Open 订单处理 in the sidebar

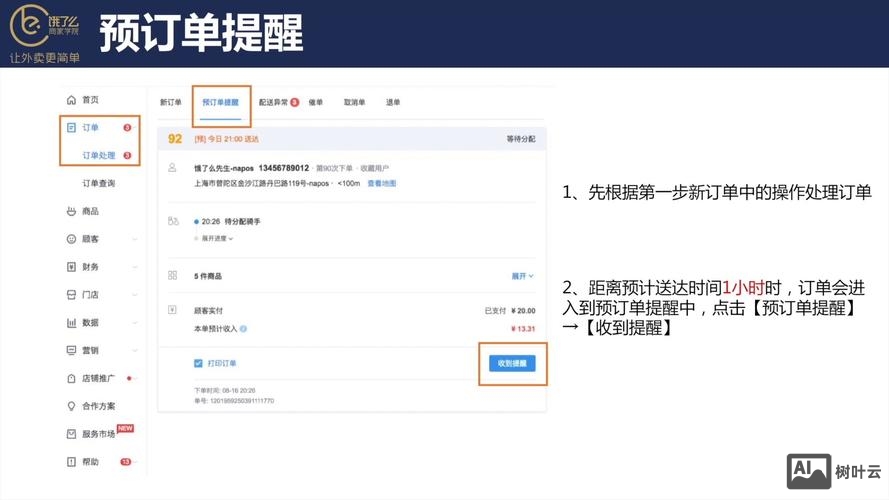pos(99,155)
